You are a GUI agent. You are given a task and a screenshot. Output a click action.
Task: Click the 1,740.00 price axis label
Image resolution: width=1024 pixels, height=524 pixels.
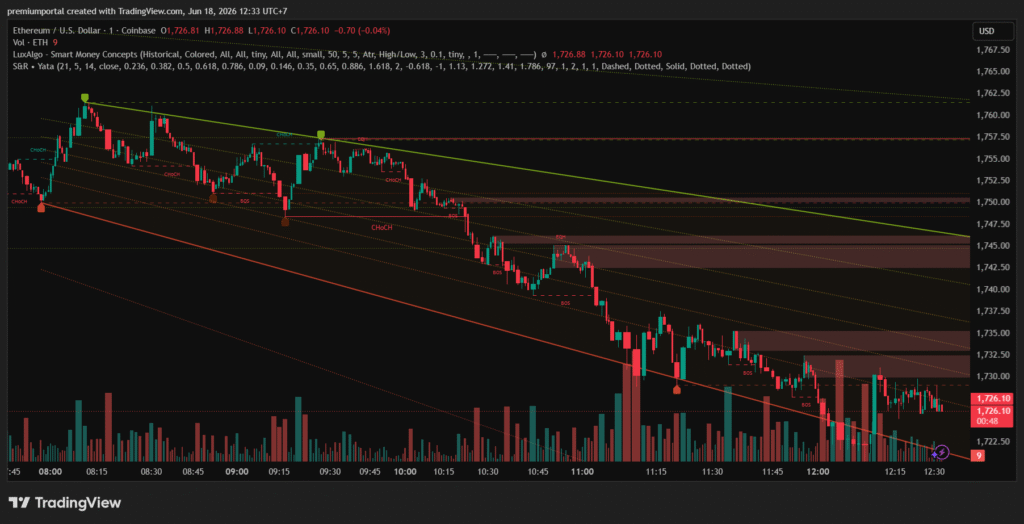(x=993, y=289)
